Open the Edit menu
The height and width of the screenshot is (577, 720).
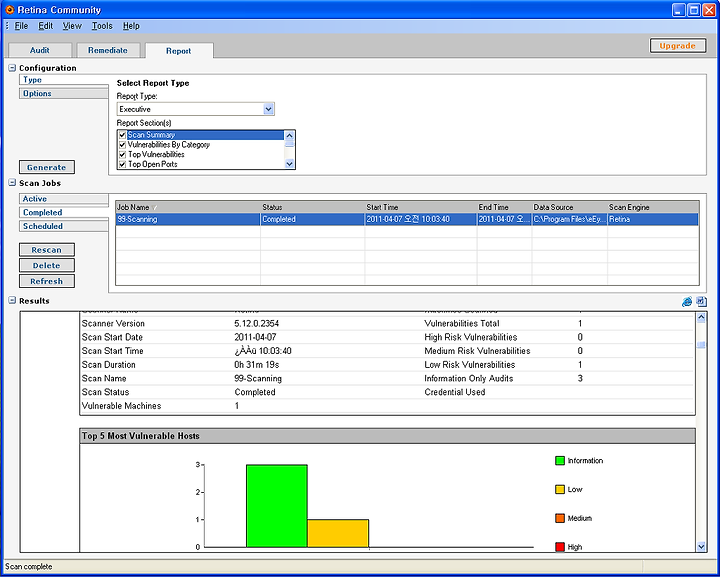click(45, 26)
